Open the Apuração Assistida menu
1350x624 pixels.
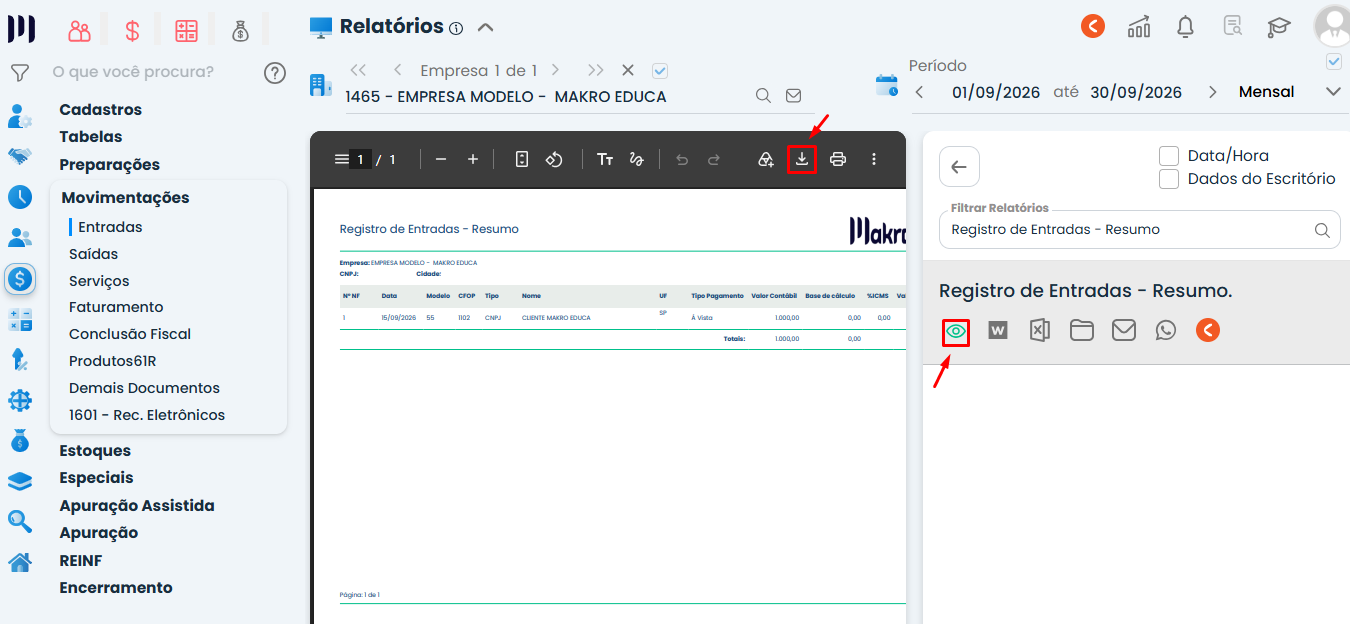[137, 506]
